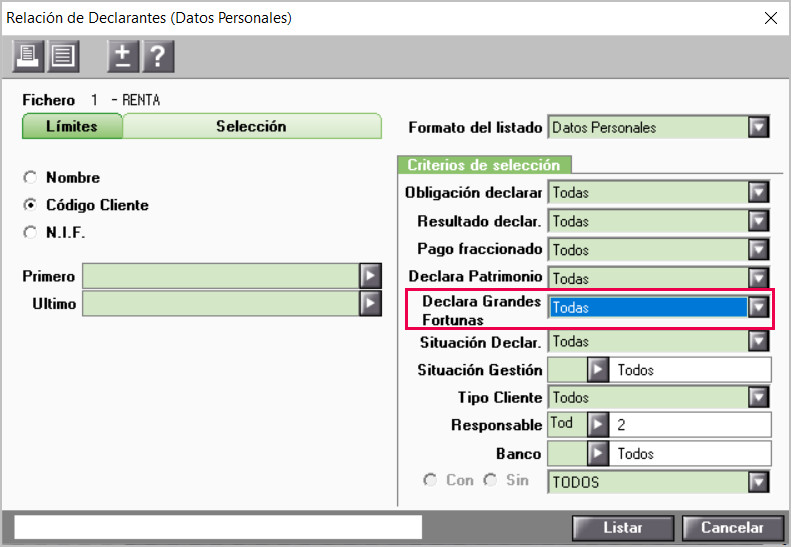Screen dimensions: 791x547
Task: Click the Fichero label text
Action: pos(48,100)
